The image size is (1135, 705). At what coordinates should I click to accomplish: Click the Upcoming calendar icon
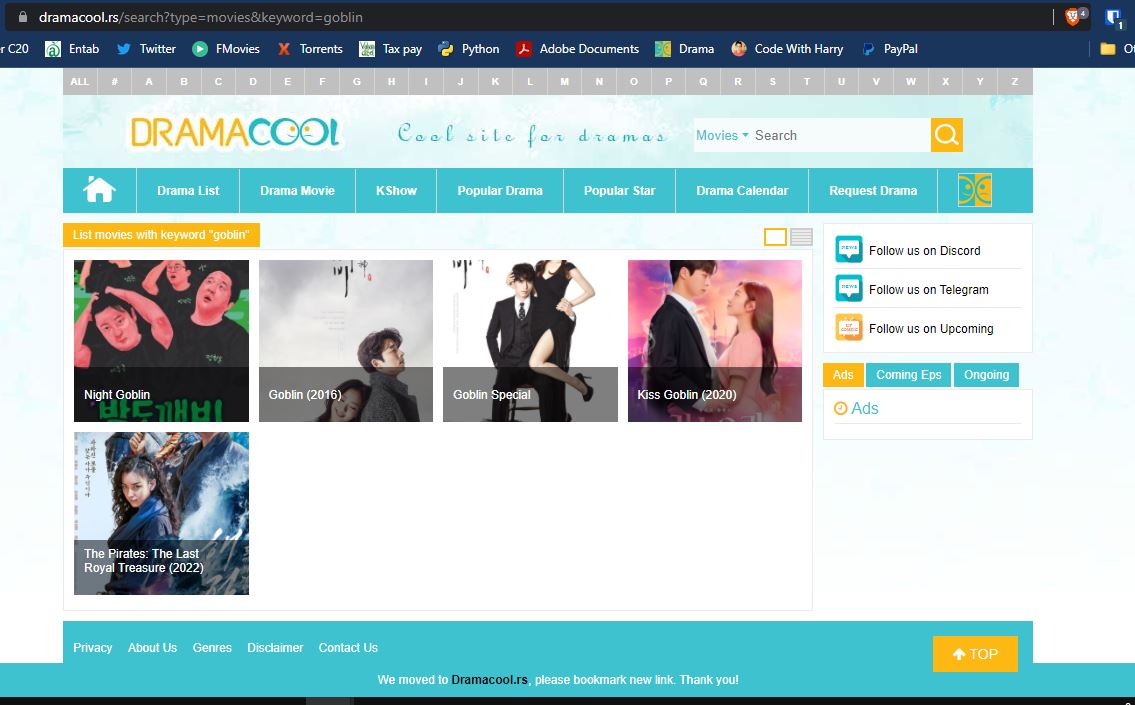pos(848,327)
